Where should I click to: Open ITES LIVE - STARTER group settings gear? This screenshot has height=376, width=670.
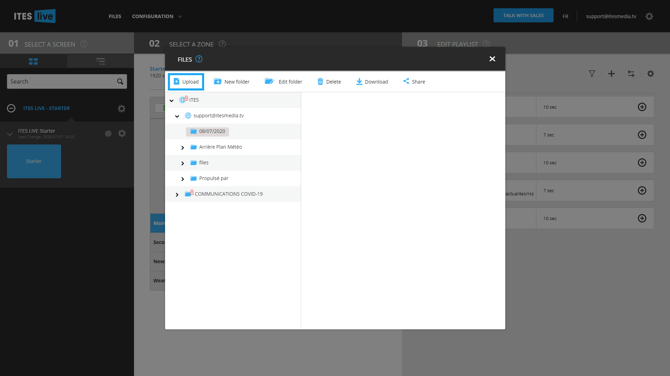tap(121, 109)
